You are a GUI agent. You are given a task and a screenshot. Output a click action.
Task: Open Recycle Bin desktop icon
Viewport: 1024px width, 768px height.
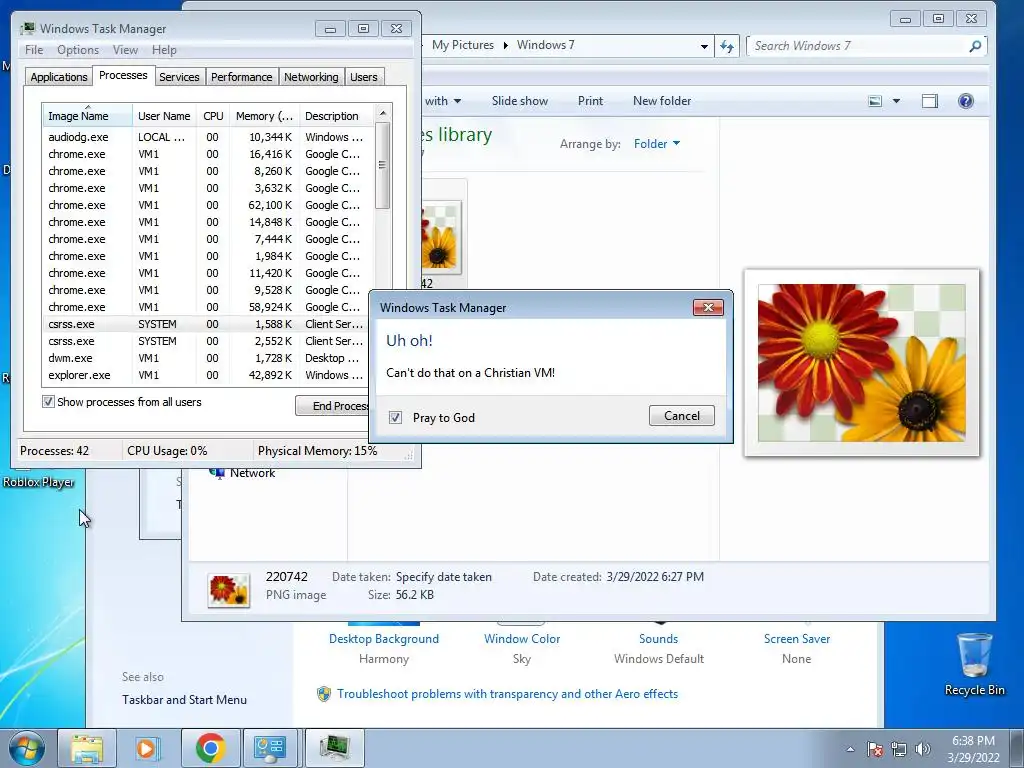tap(974, 664)
